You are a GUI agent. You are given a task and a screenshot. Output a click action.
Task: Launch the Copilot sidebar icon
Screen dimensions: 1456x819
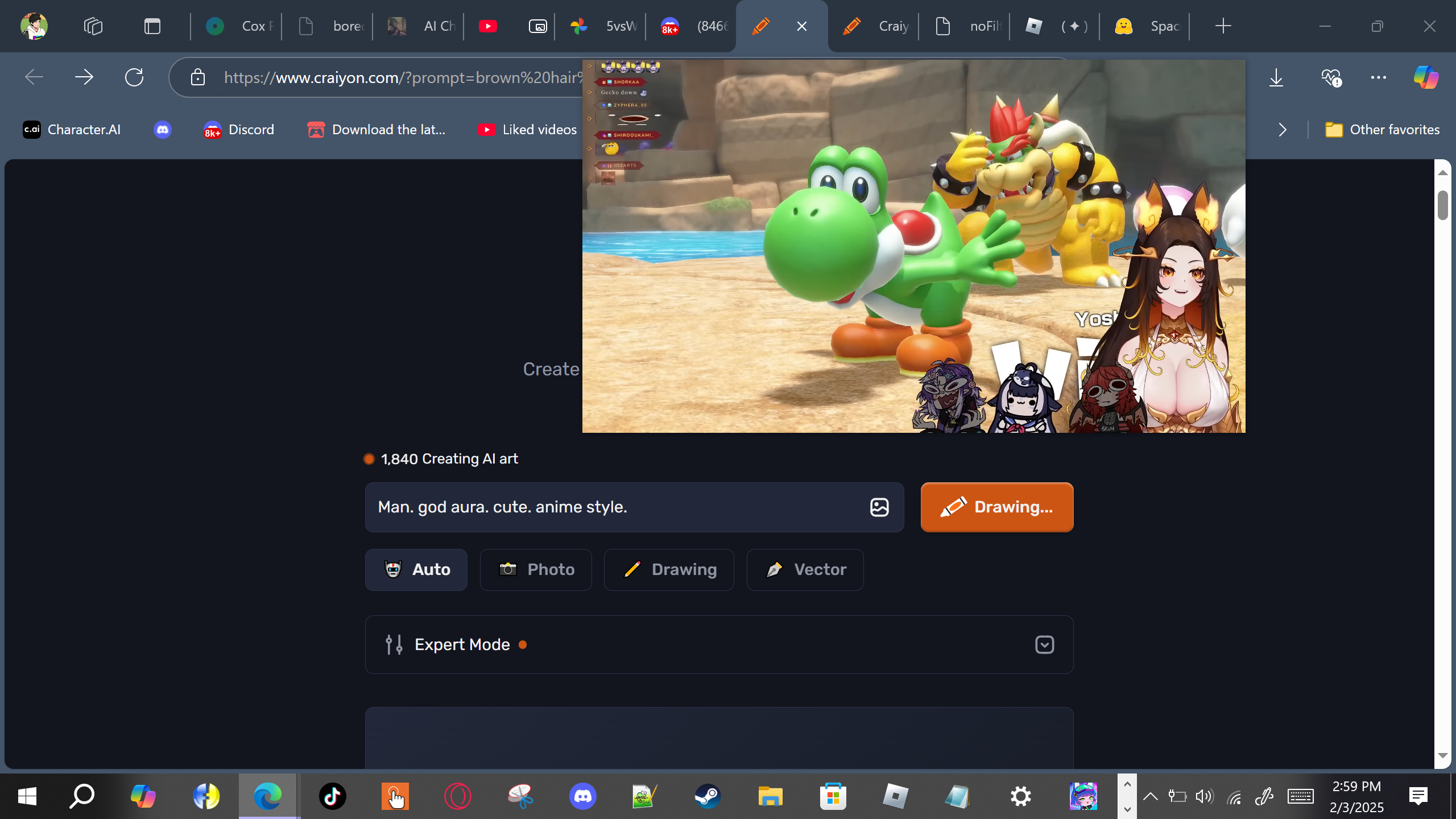[x=1426, y=77]
